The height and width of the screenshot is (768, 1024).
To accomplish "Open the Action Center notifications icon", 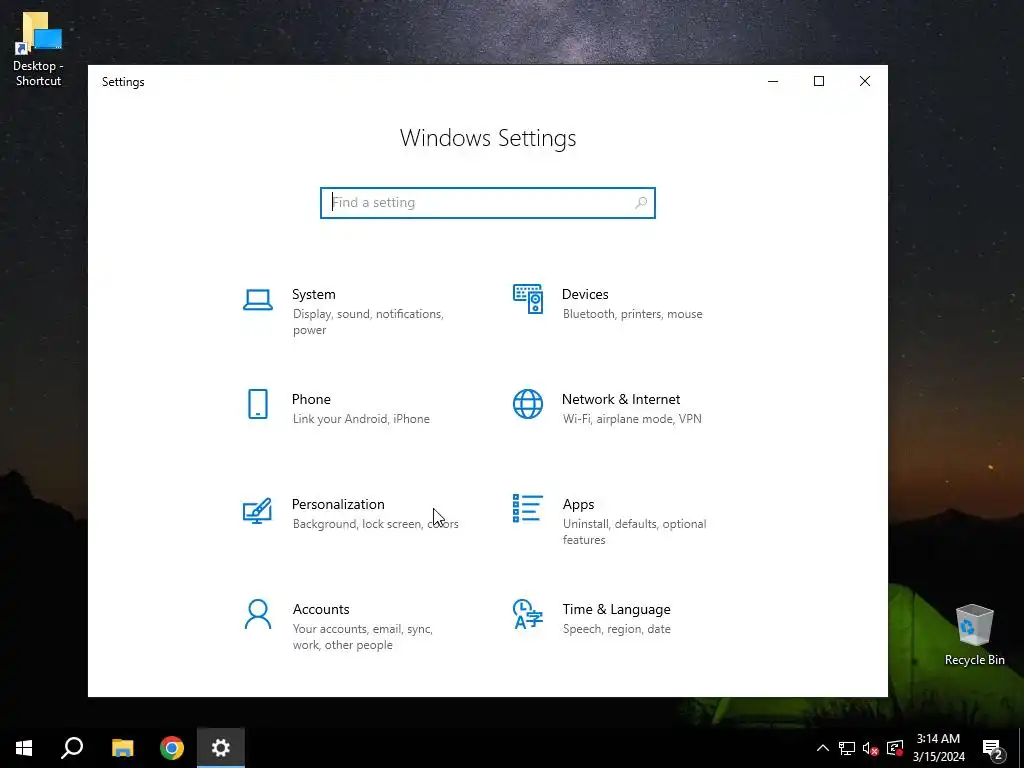I will [993, 748].
